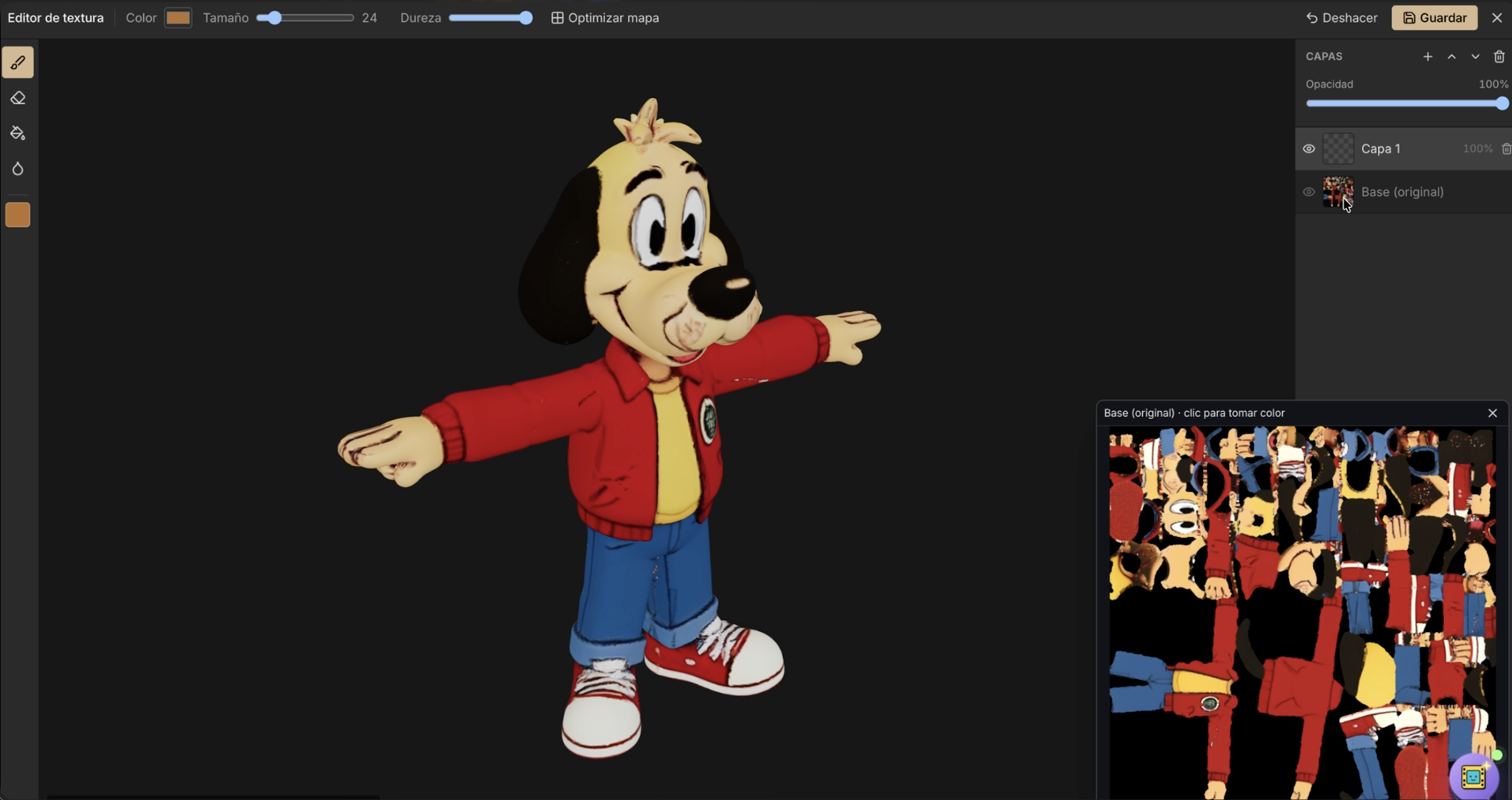Delete Capa 1 with its row trash icon
Viewport: 1512px width, 800px height.
[1506, 149]
